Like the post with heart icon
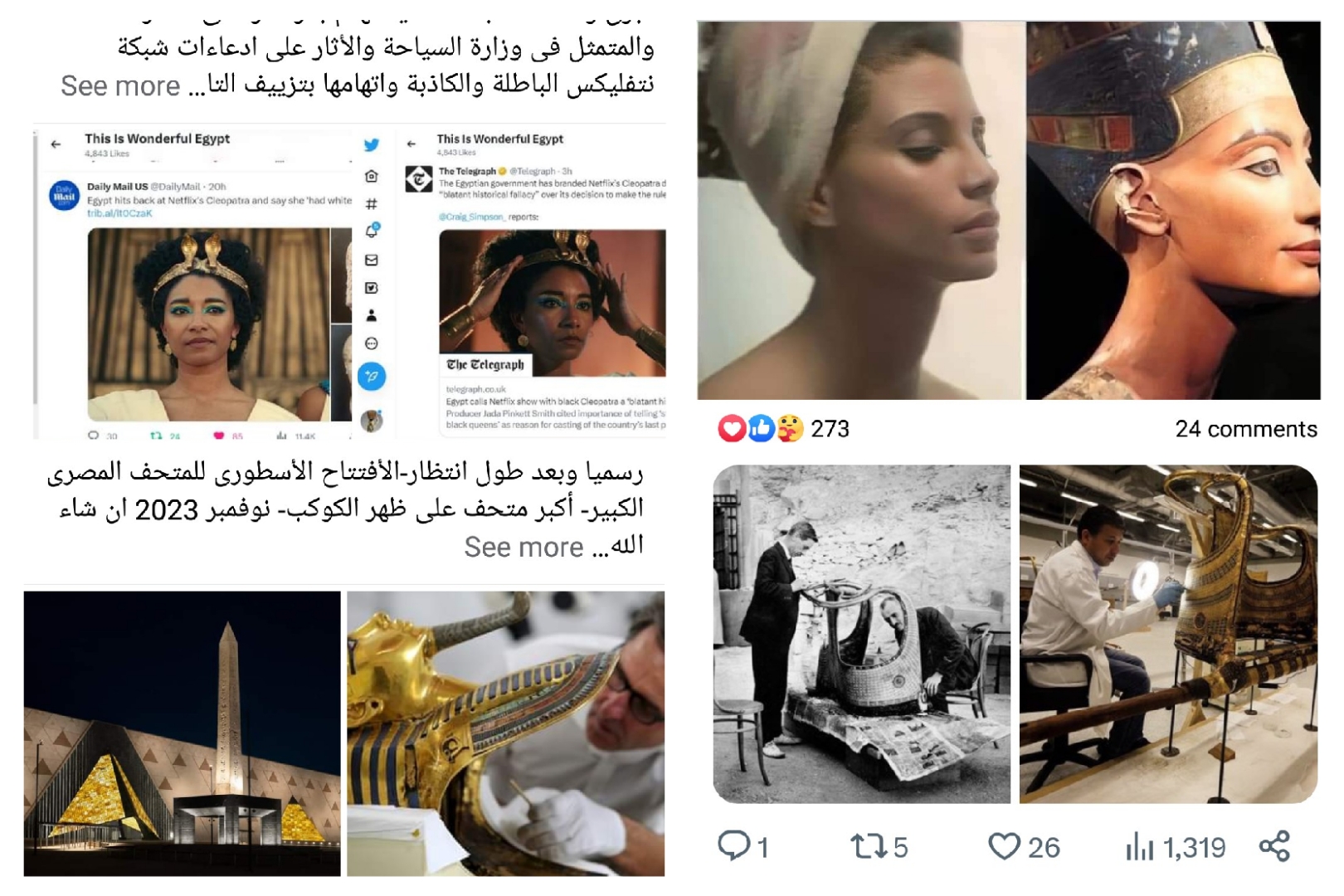 click(x=1004, y=846)
